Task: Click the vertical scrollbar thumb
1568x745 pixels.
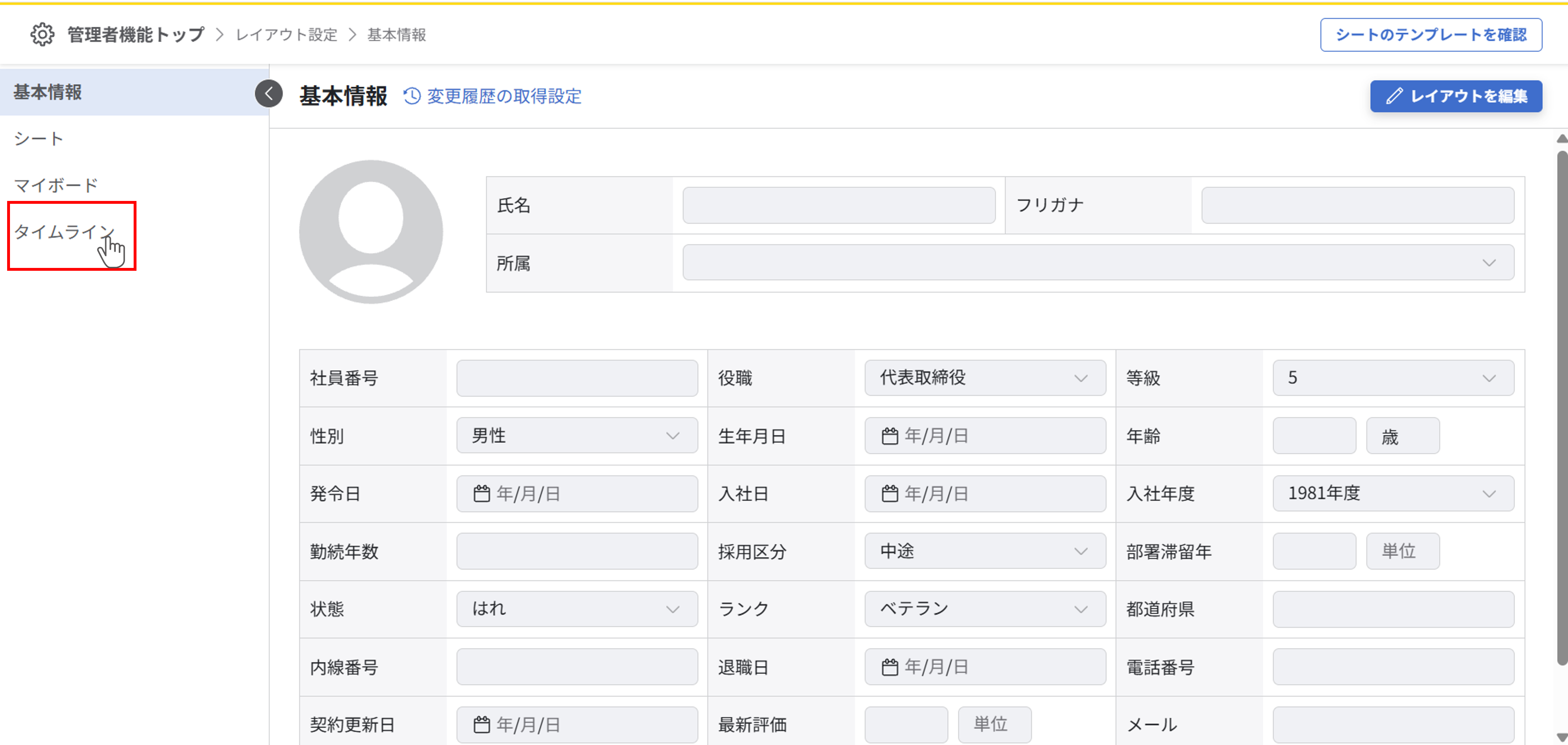Action: pyautogui.click(x=1562, y=408)
